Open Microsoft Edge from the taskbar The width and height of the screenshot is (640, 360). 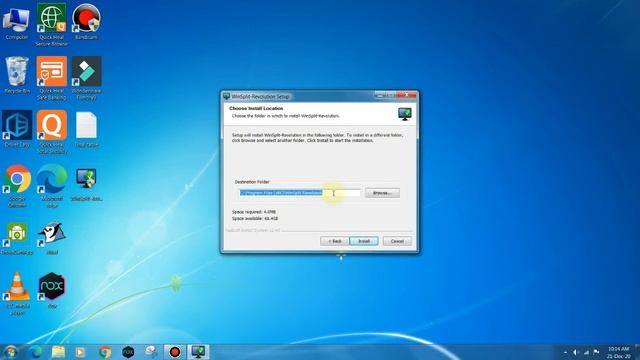pos(36,352)
